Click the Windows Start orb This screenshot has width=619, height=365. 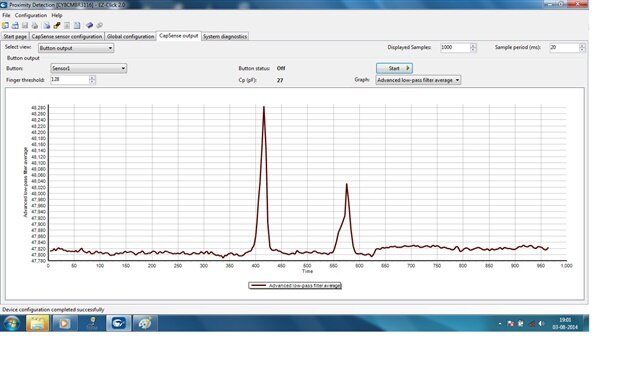click(11, 323)
